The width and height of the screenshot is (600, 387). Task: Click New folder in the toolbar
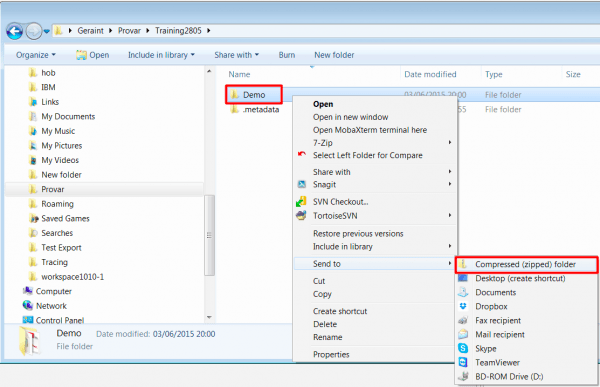(334, 55)
